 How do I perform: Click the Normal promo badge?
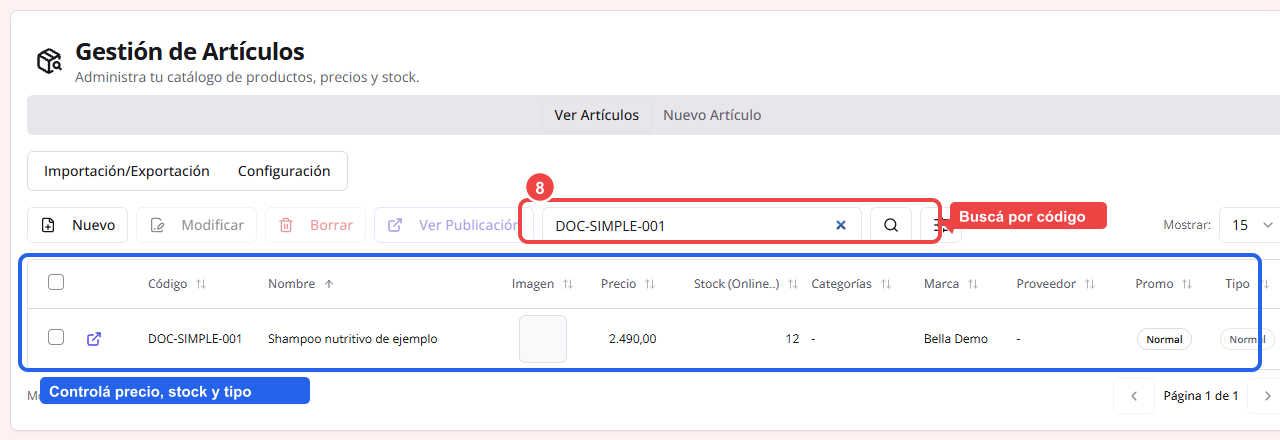tap(1164, 339)
